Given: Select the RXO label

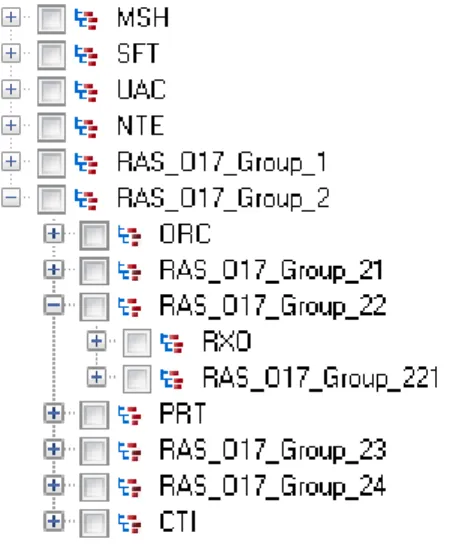Looking at the screenshot, I should tap(227, 341).
